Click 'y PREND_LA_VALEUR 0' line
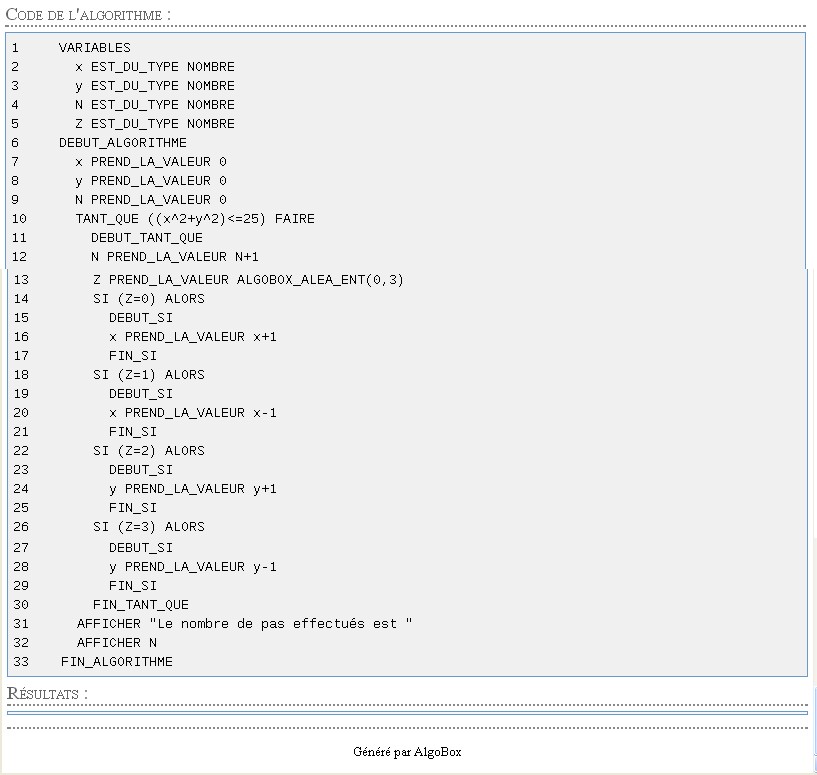Screen dimensions: 817x775 click(151, 181)
